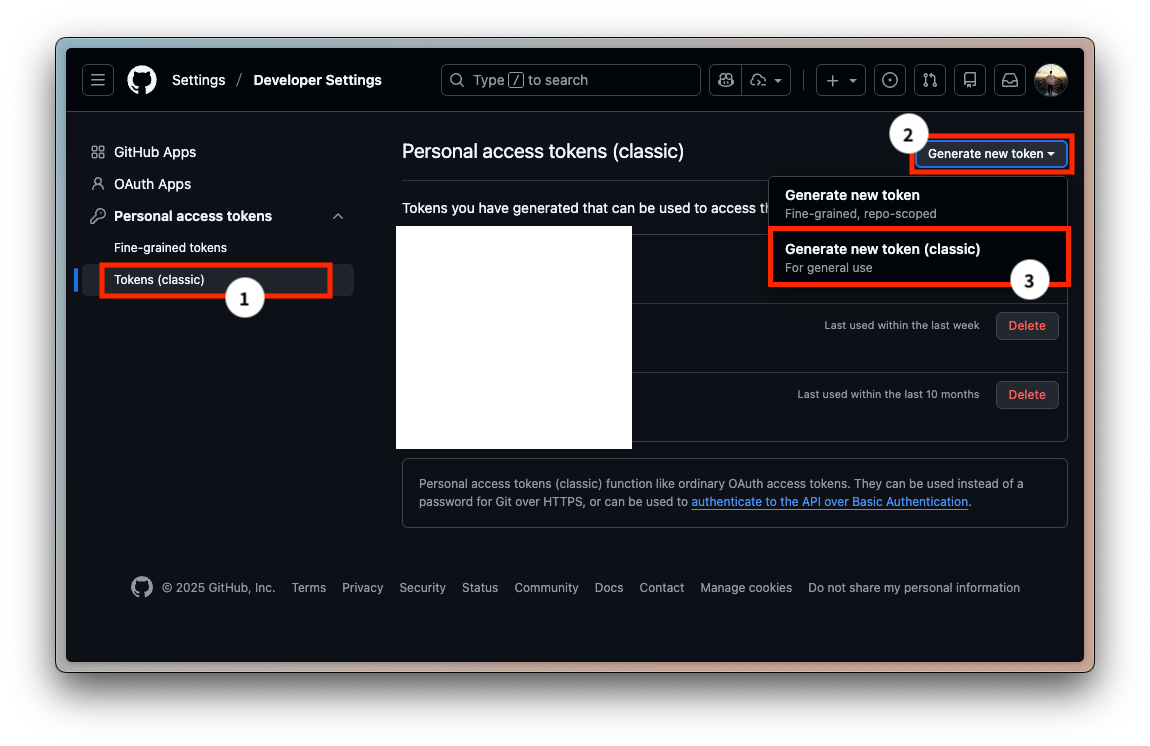Open Copilot chat icon
The height and width of the screenshot is (746, 1150).
(x=726, y=80)
